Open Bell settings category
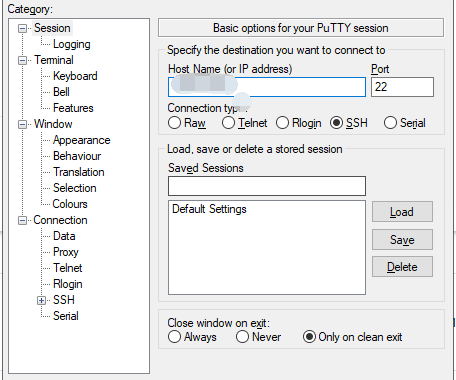 click(61, 92)
